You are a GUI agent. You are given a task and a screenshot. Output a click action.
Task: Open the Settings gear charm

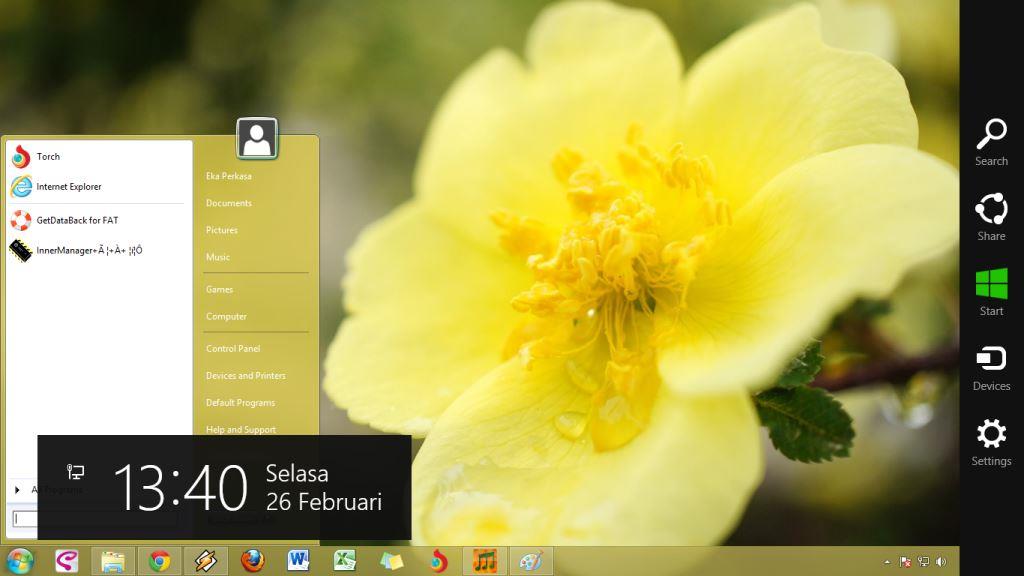pos(991,443)
